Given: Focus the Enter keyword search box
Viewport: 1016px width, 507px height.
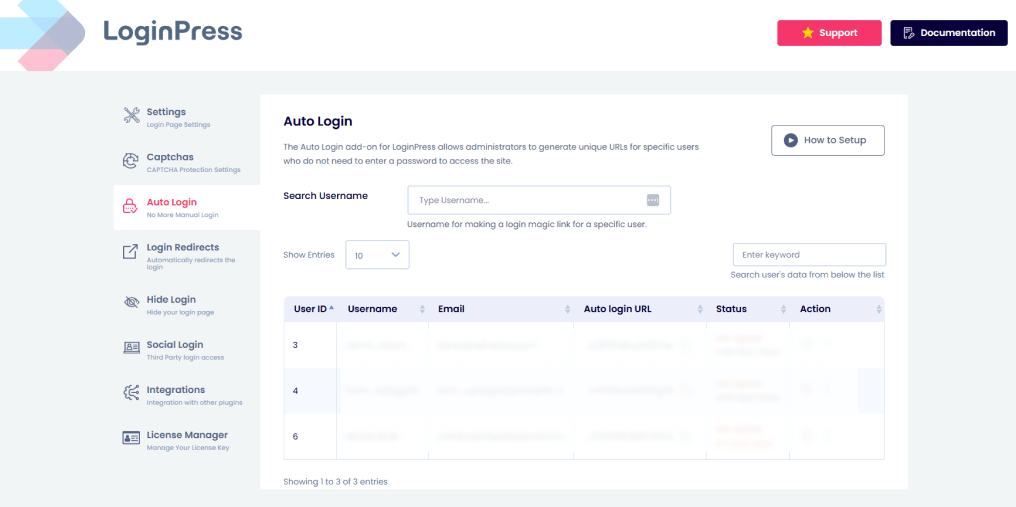Looking at the screenshot, I should [x=809, y=255].
